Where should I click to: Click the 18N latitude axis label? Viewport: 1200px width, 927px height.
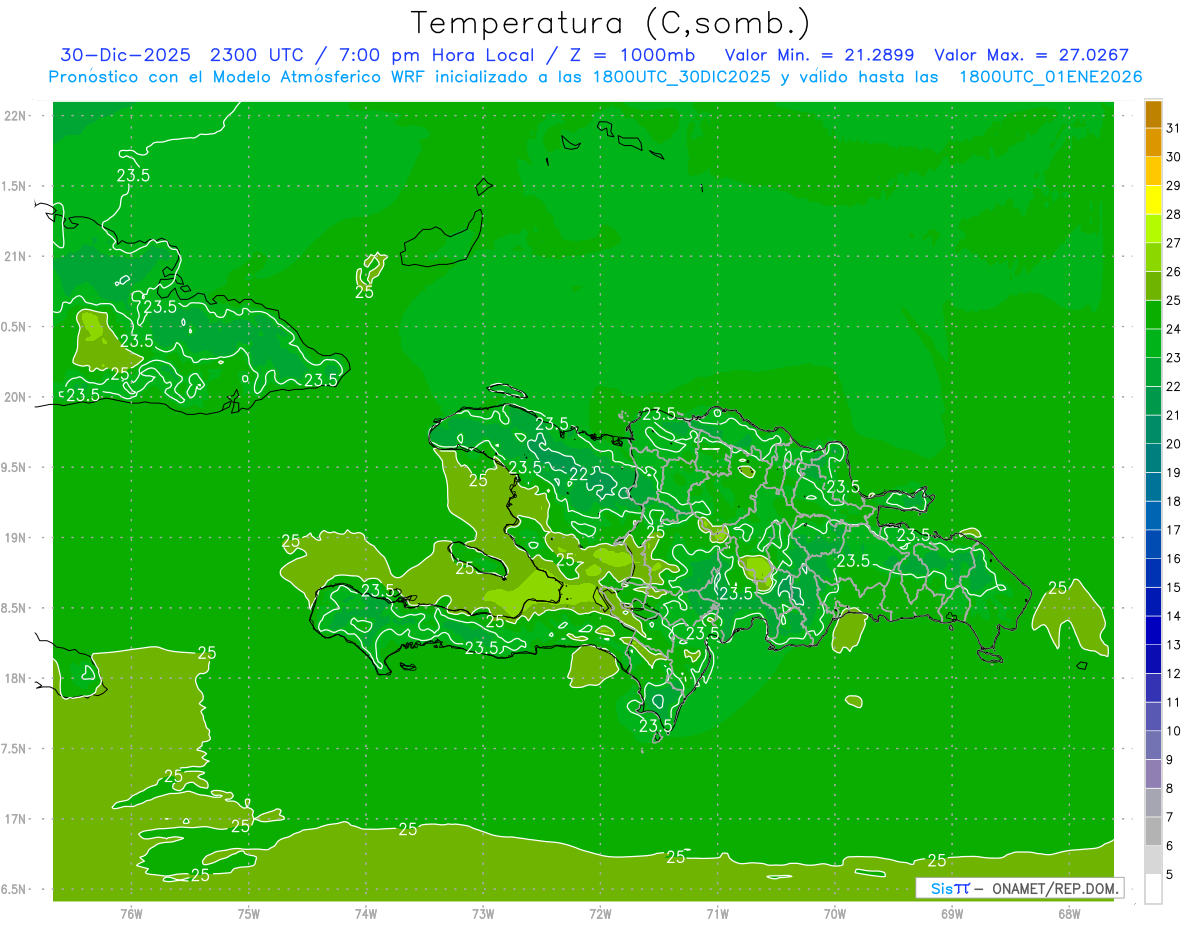click(15, 679)
